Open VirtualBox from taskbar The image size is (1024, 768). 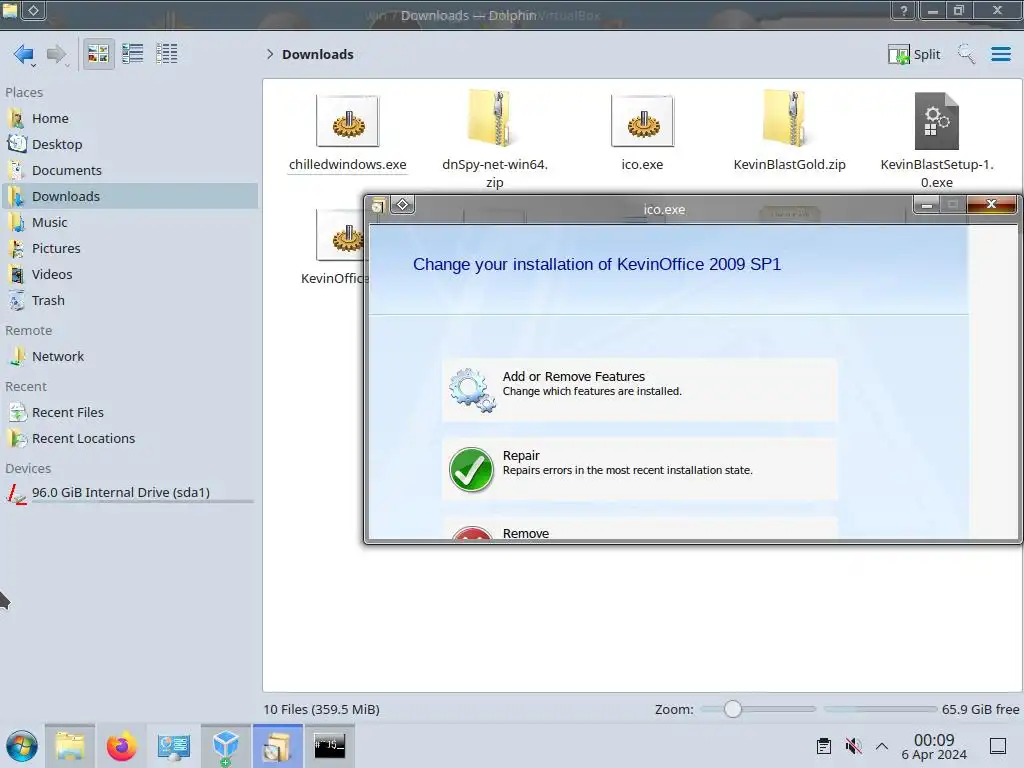coord(225,746)
